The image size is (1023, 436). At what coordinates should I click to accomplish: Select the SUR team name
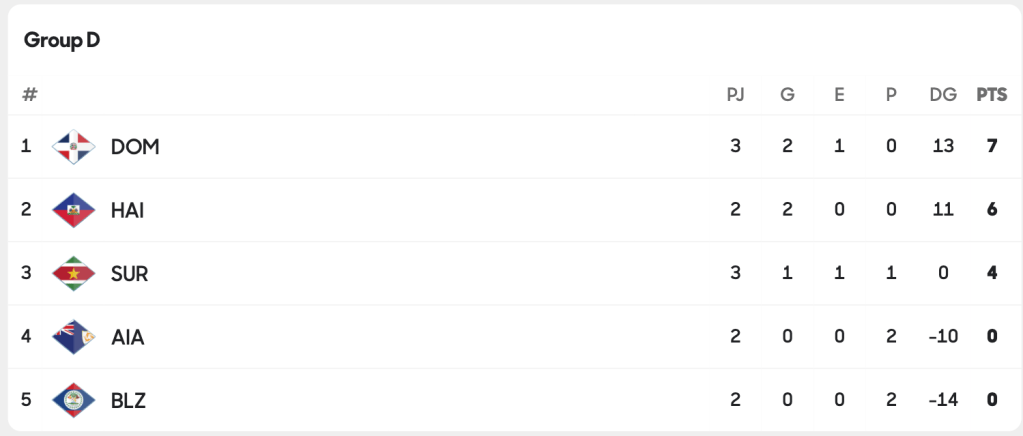[130, 273]
